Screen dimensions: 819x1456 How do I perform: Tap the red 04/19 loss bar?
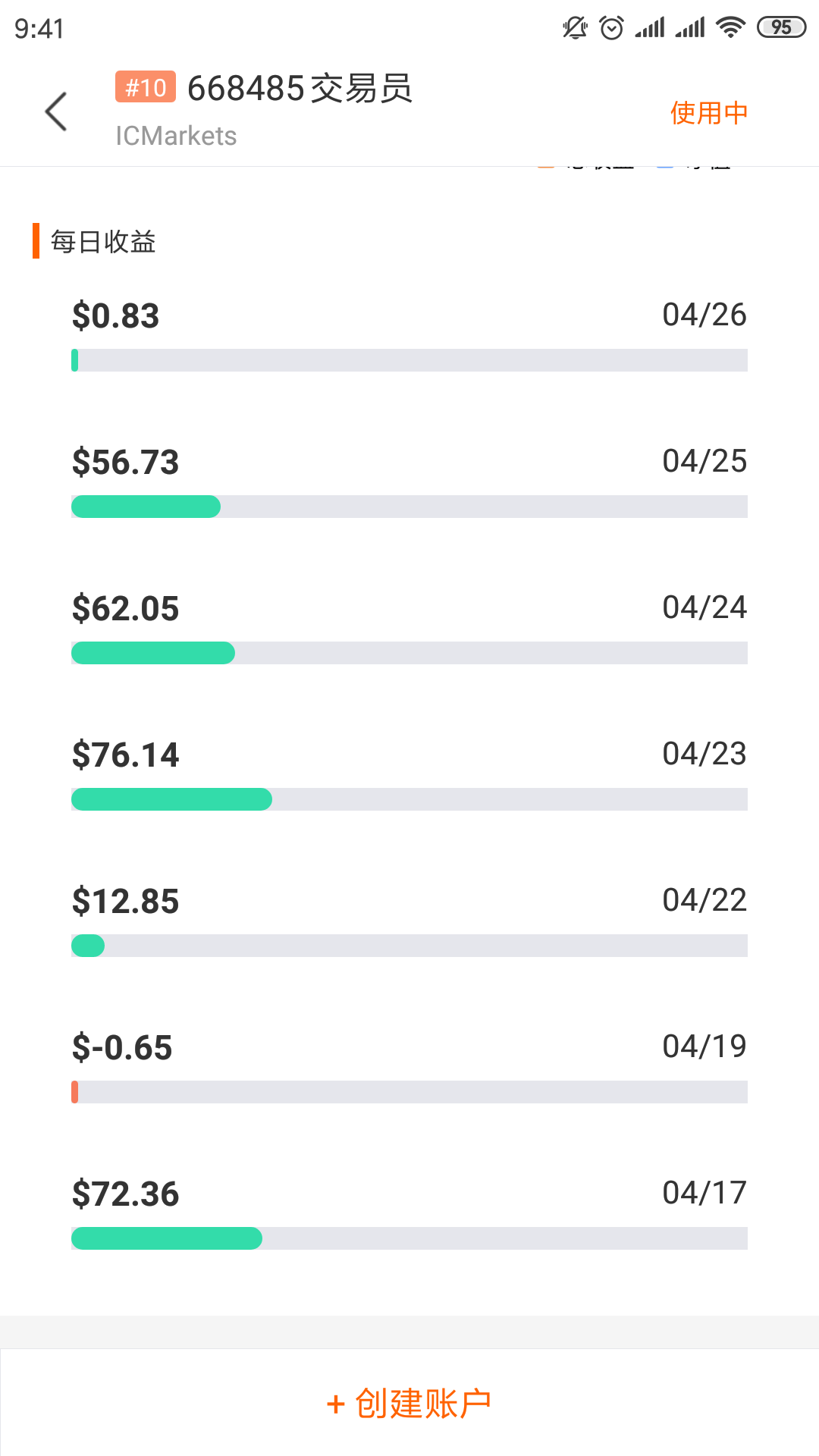click(x=74, y=1092)
